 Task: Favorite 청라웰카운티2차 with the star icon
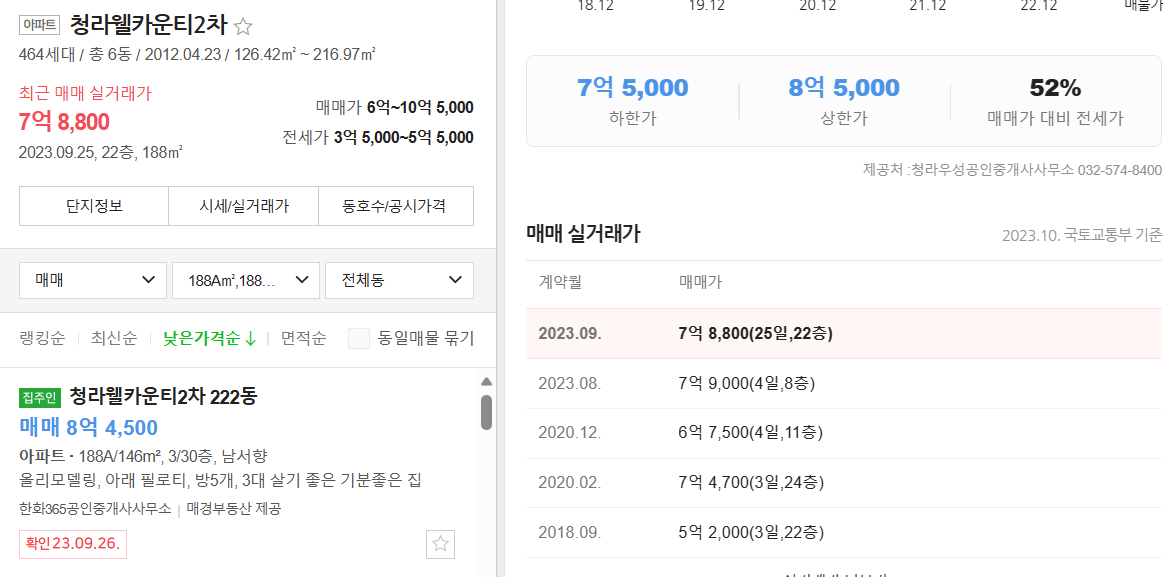tap(242, 26)
